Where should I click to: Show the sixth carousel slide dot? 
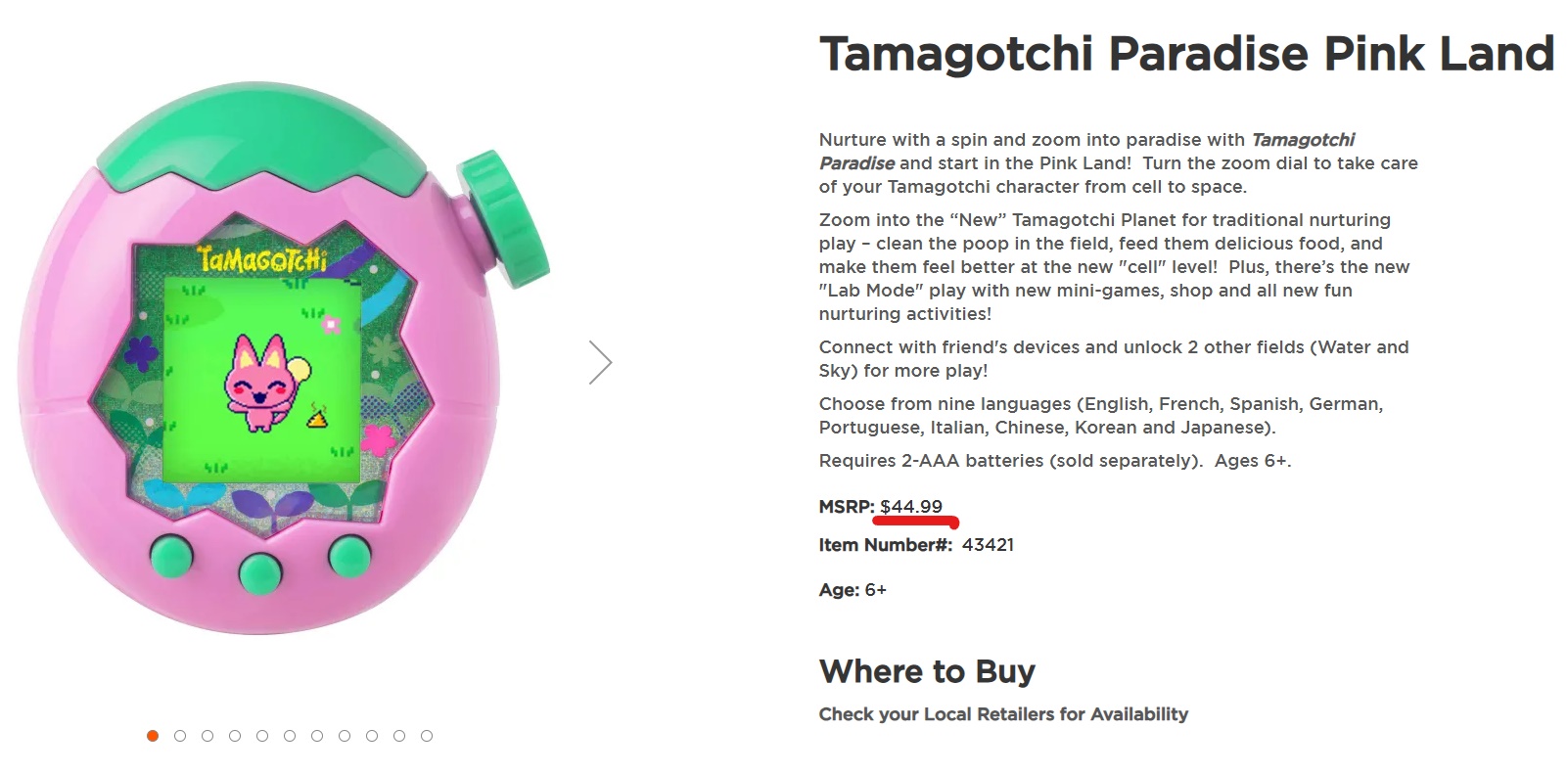[x=290, y=736]
